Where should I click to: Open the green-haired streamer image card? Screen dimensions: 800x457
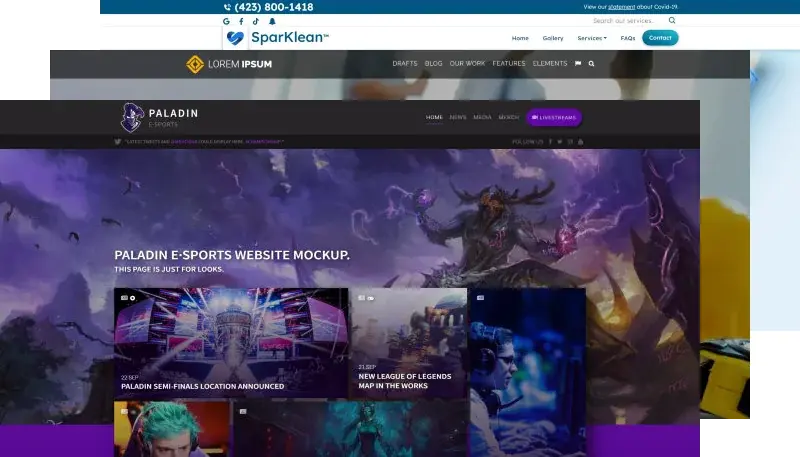(x=172, y=428)
